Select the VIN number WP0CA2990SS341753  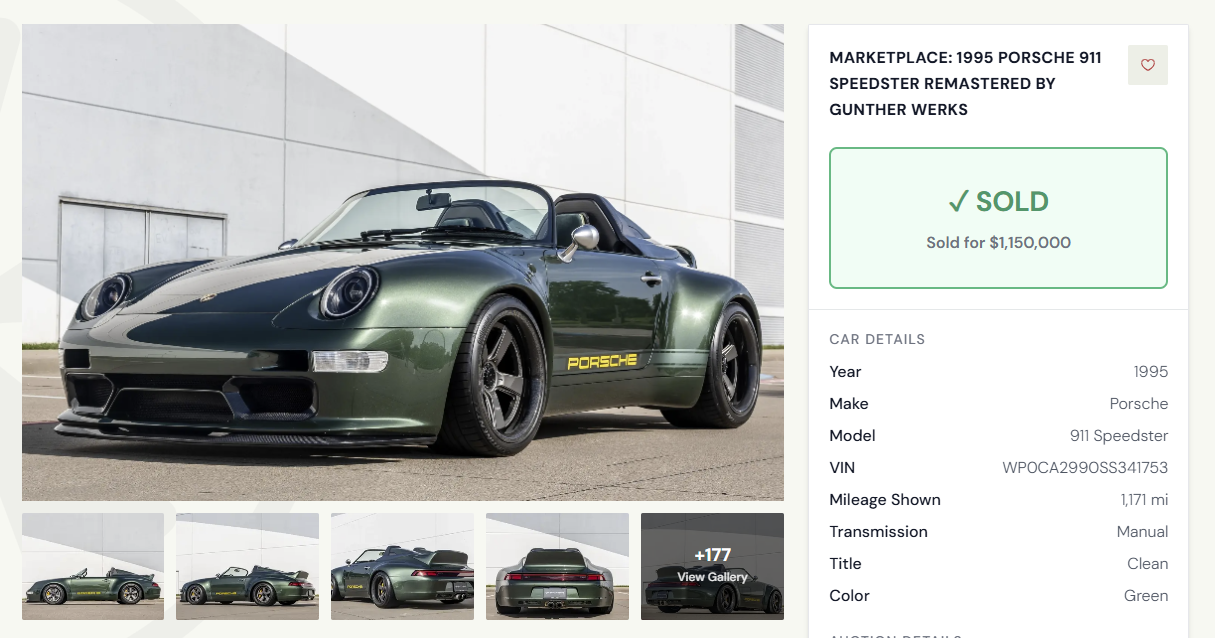tap(1085, 467)
